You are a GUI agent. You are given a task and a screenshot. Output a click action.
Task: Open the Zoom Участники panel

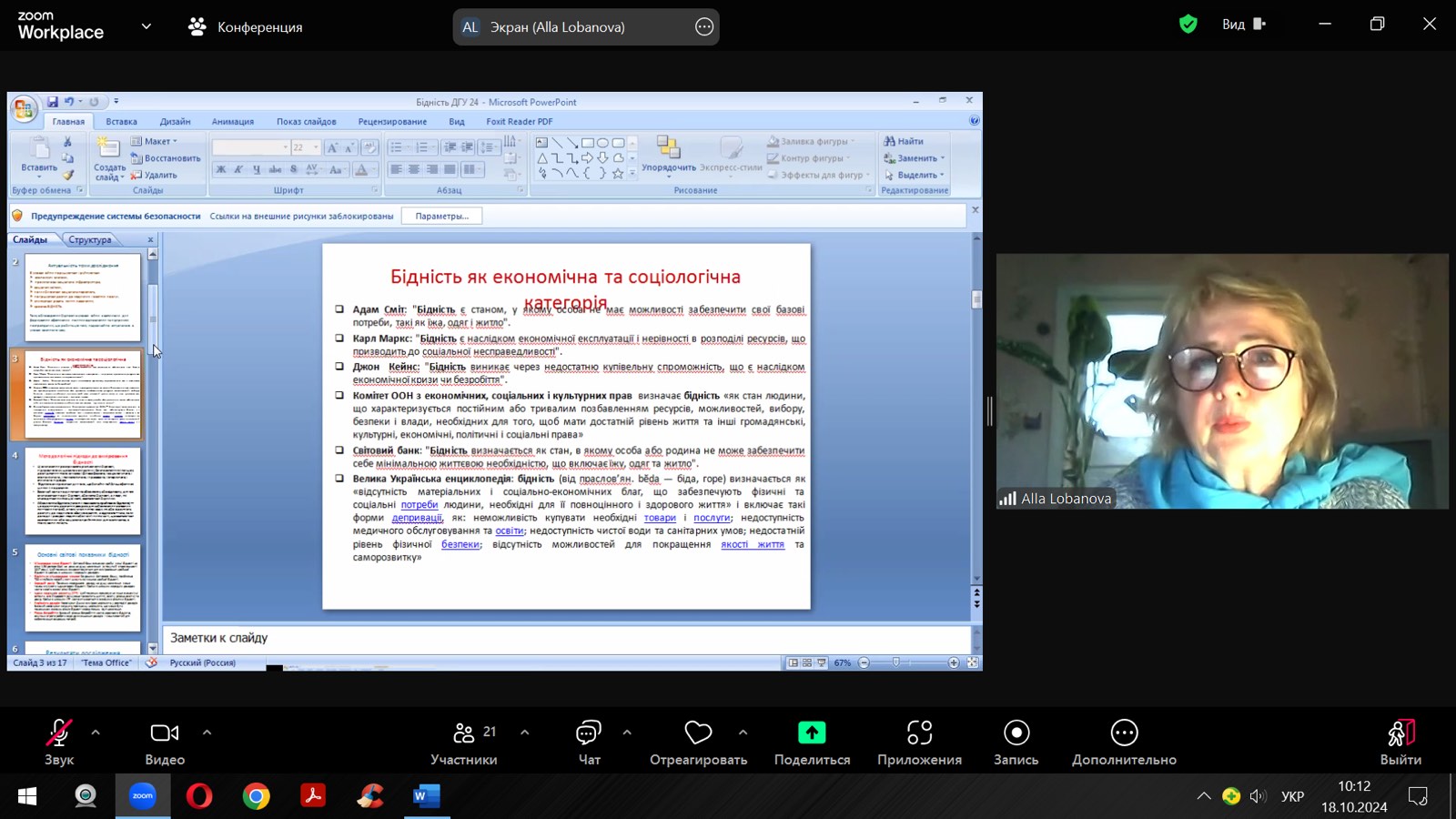(x=464, y=743)
